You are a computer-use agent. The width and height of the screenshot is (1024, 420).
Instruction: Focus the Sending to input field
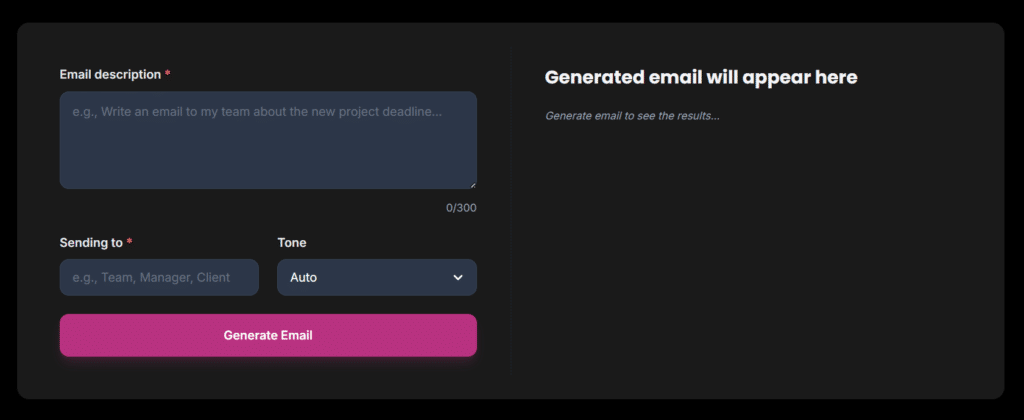coord(159,277)
